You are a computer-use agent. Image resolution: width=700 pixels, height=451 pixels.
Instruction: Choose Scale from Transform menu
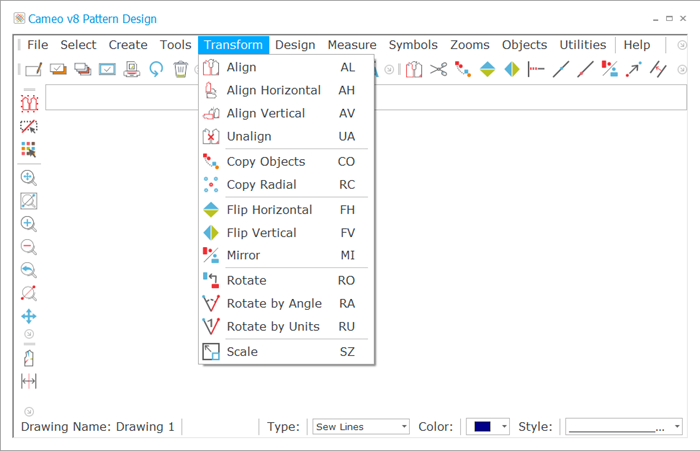(x=286, y=352)
